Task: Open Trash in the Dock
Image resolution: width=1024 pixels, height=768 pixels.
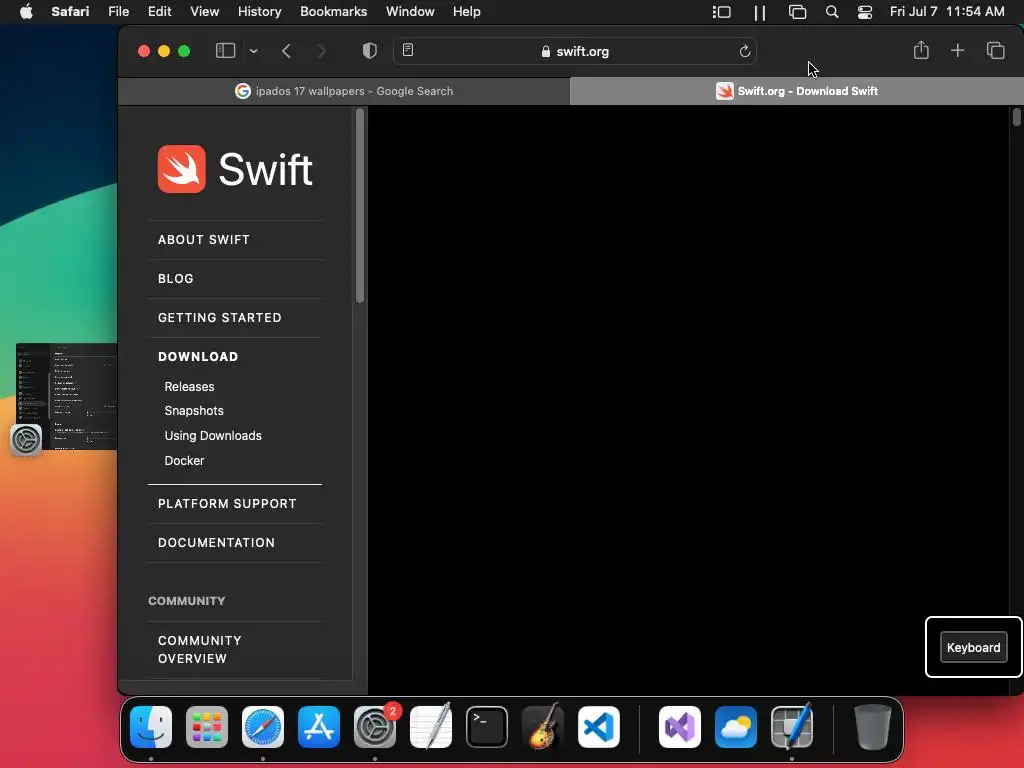Action: pyautogui.click(x=872, y=726)
